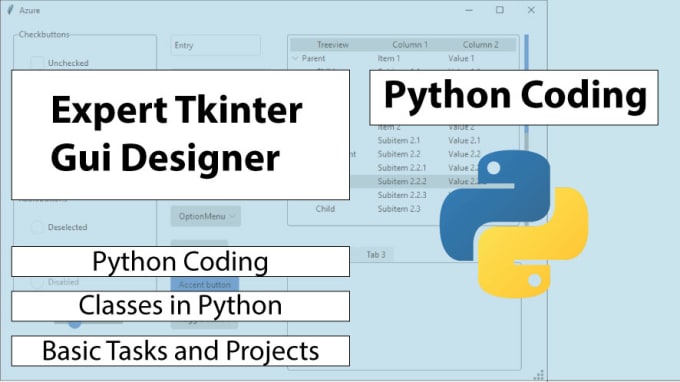The image size is (680, 382).
Task: Click the 'Item 1' cell
Action: [x=389, y=58]
